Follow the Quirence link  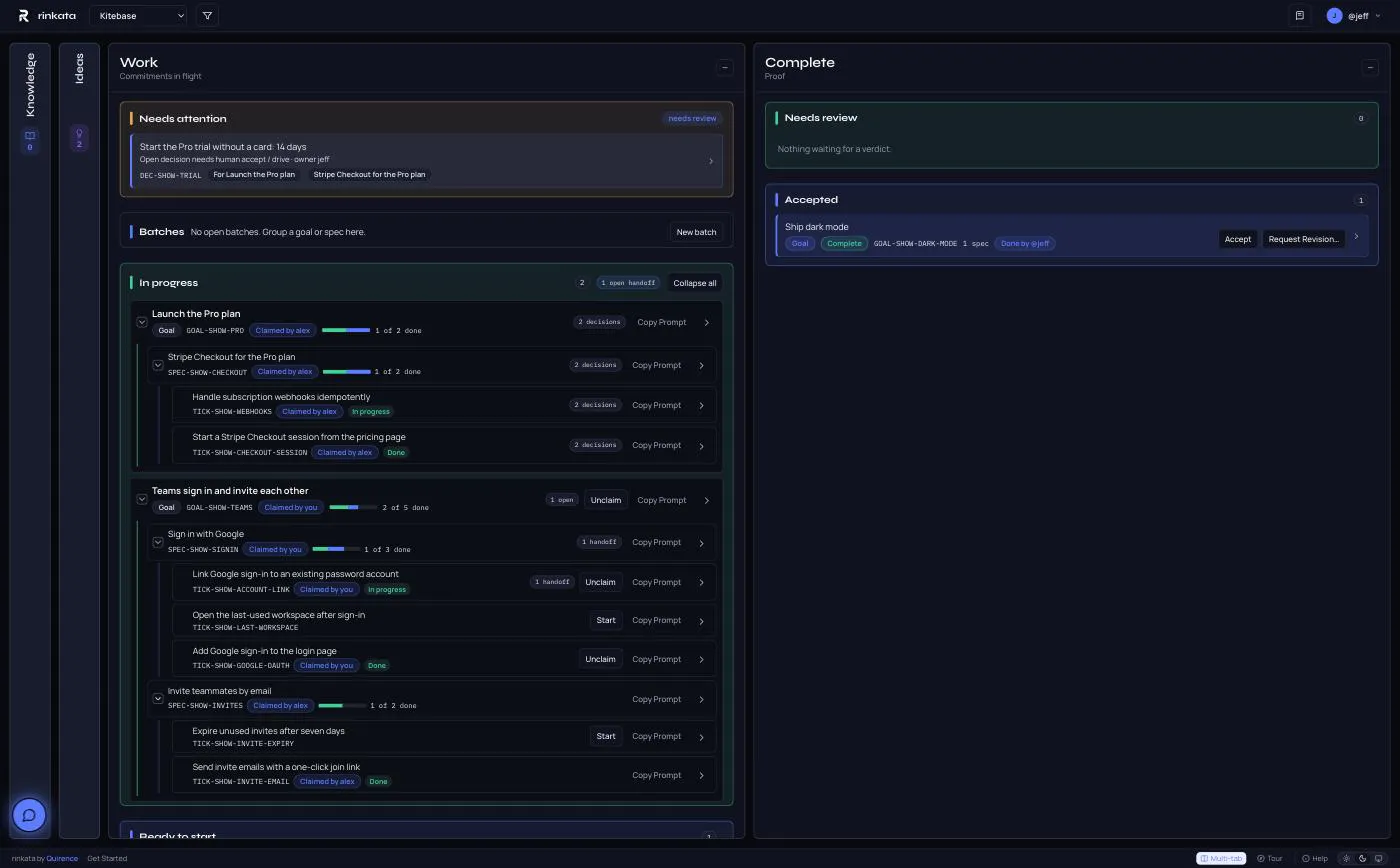point(62,859)
